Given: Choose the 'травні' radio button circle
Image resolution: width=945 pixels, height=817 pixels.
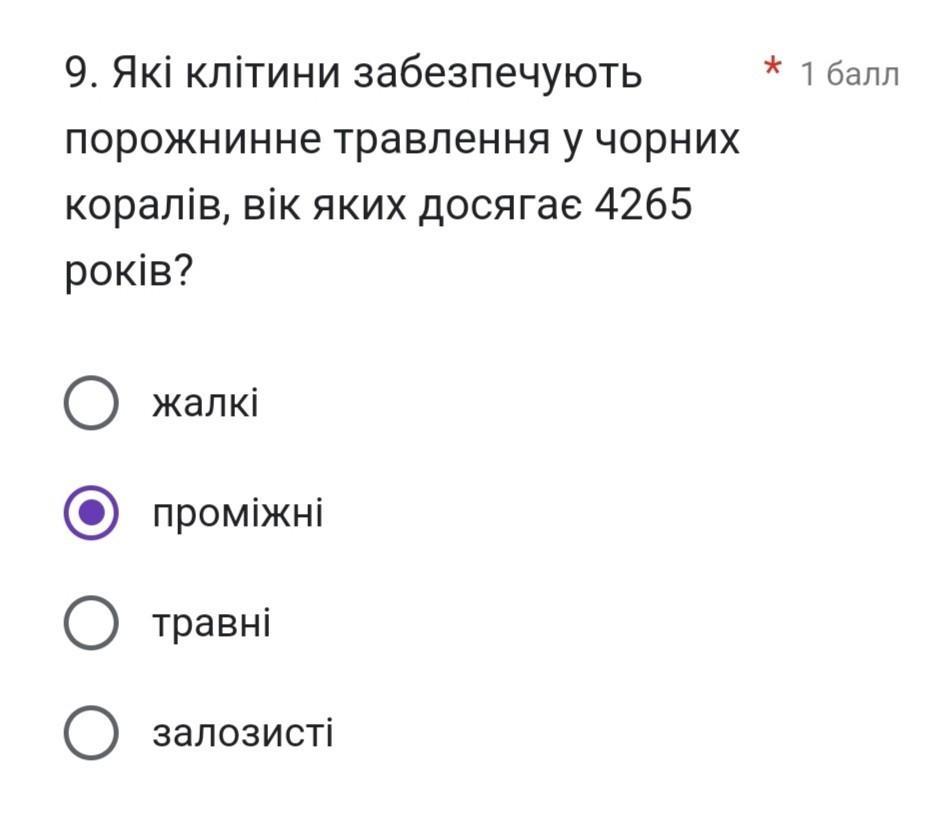Looking at the screenshot, I should [91, 622].
